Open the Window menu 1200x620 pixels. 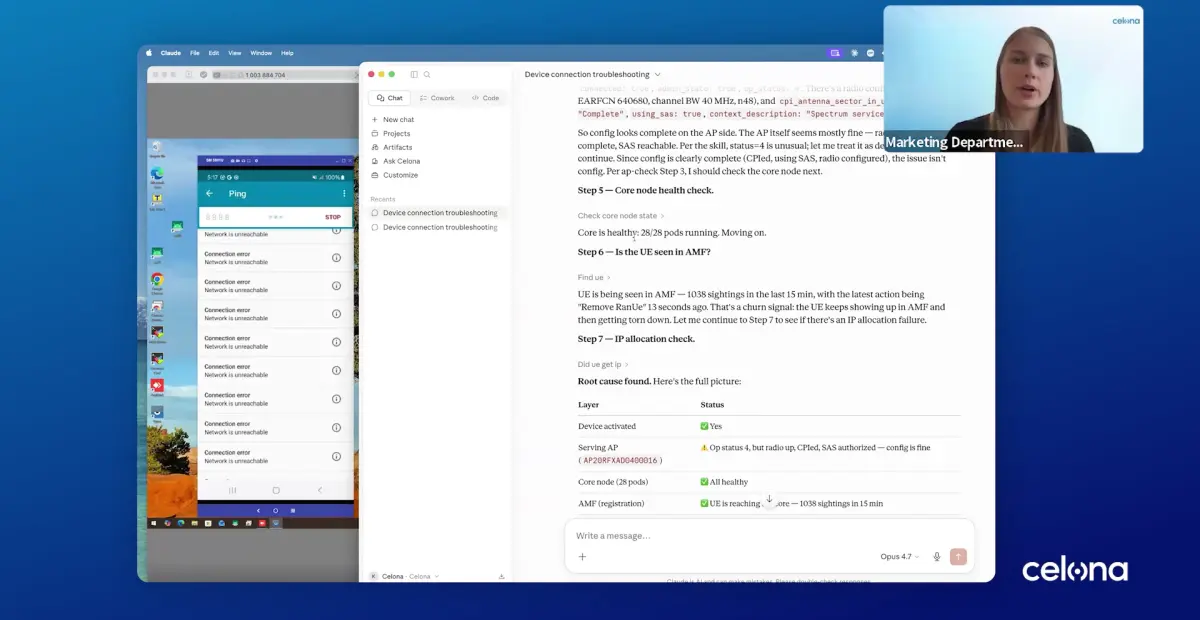tap(261, 53)
